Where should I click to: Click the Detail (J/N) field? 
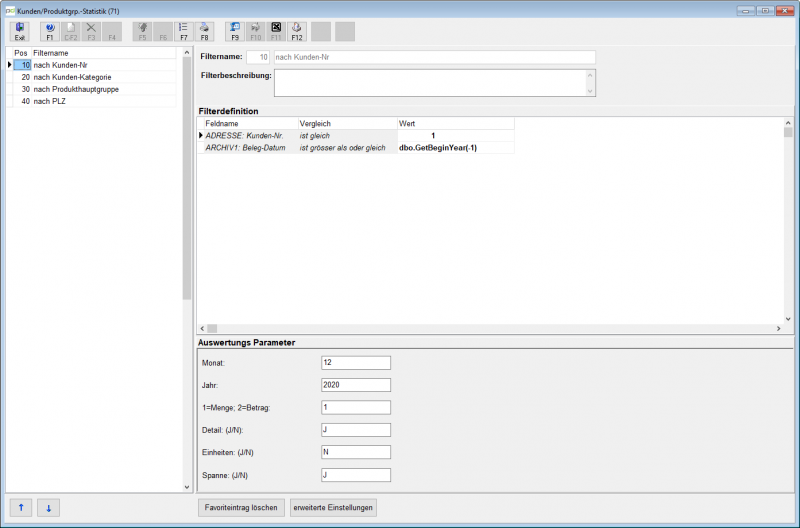point(356,430)
